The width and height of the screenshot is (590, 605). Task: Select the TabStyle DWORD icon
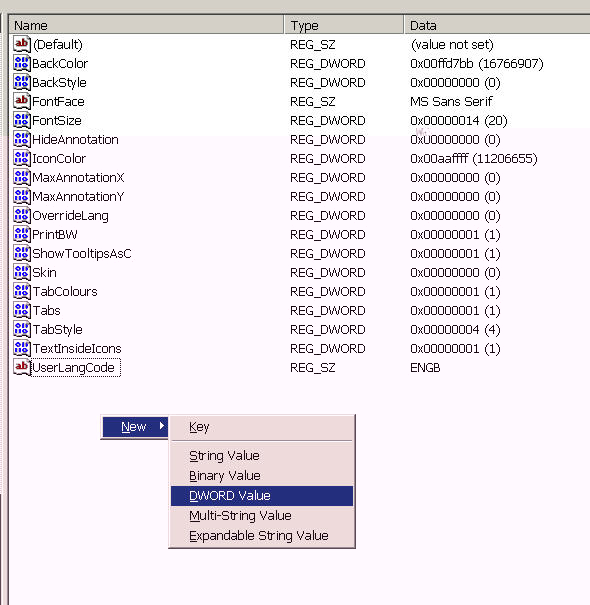pyautogui.click(x=22, y=329)
